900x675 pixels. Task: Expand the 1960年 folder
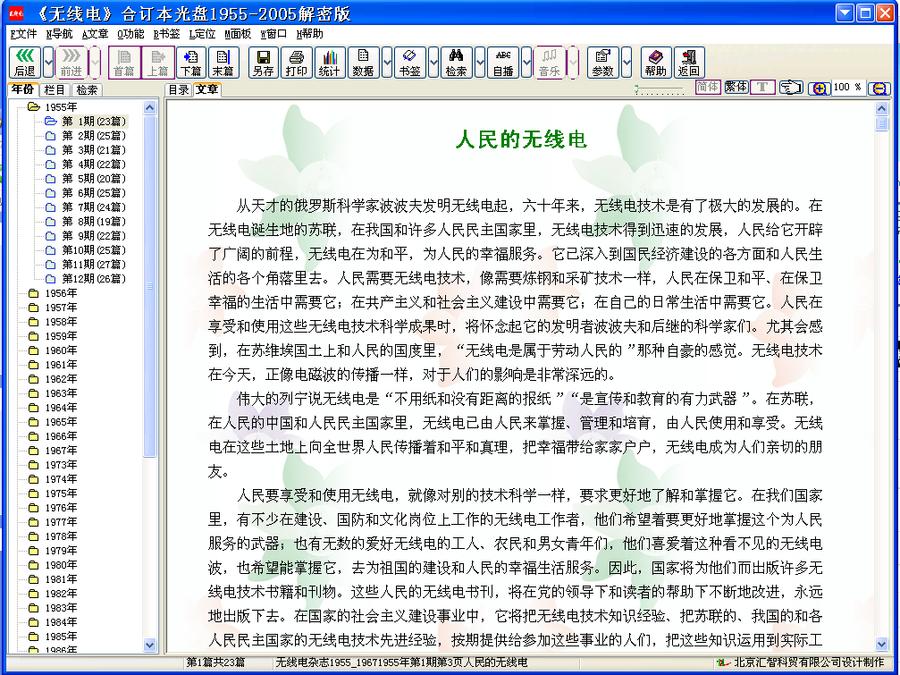(x=60, y=351)
